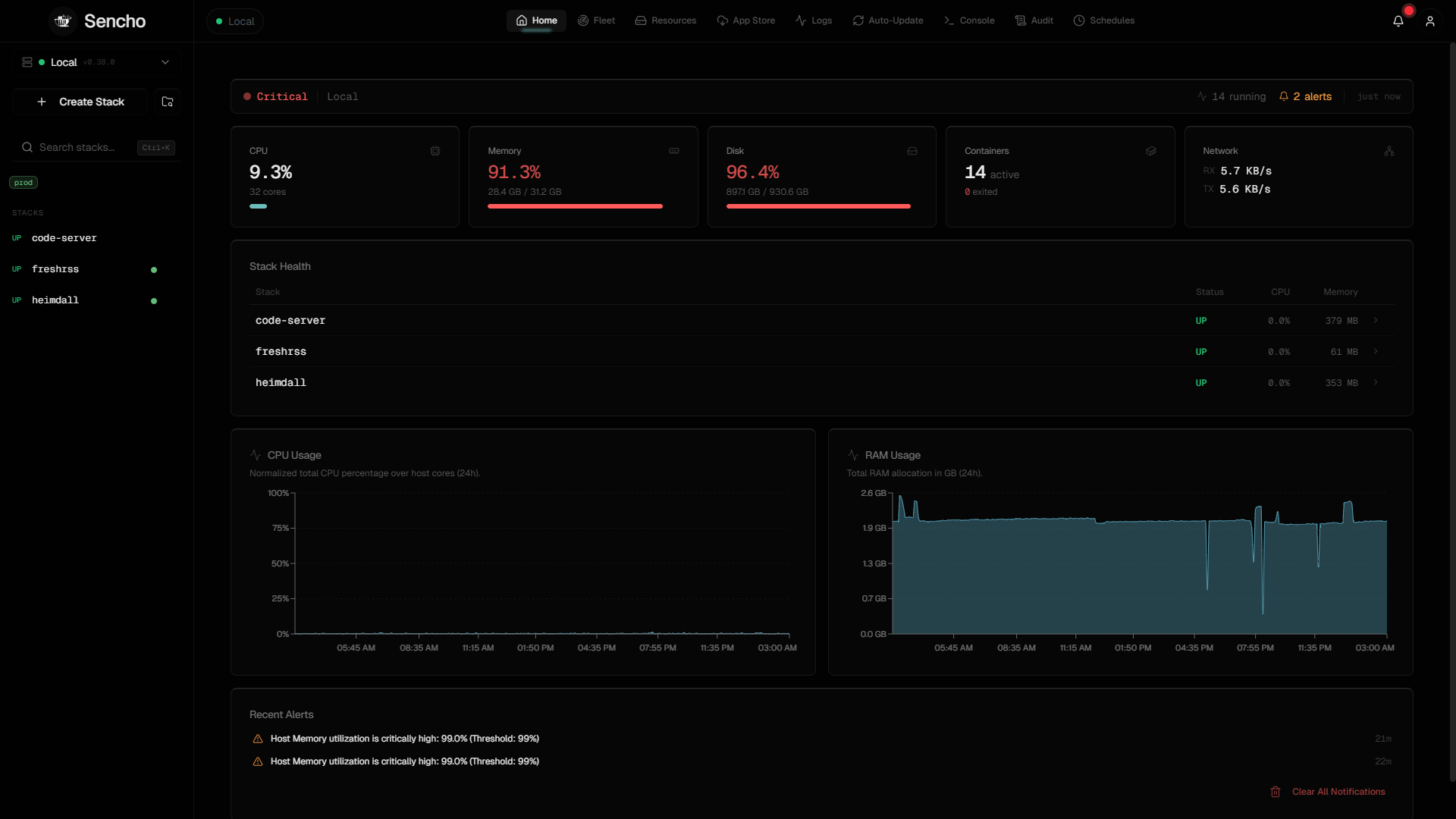Open the Console tab

(x=969, y=20)
